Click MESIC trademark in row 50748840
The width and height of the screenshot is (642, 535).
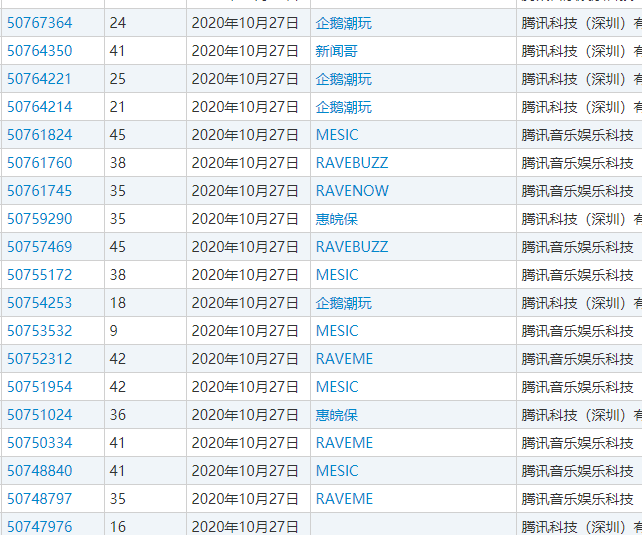337,471
